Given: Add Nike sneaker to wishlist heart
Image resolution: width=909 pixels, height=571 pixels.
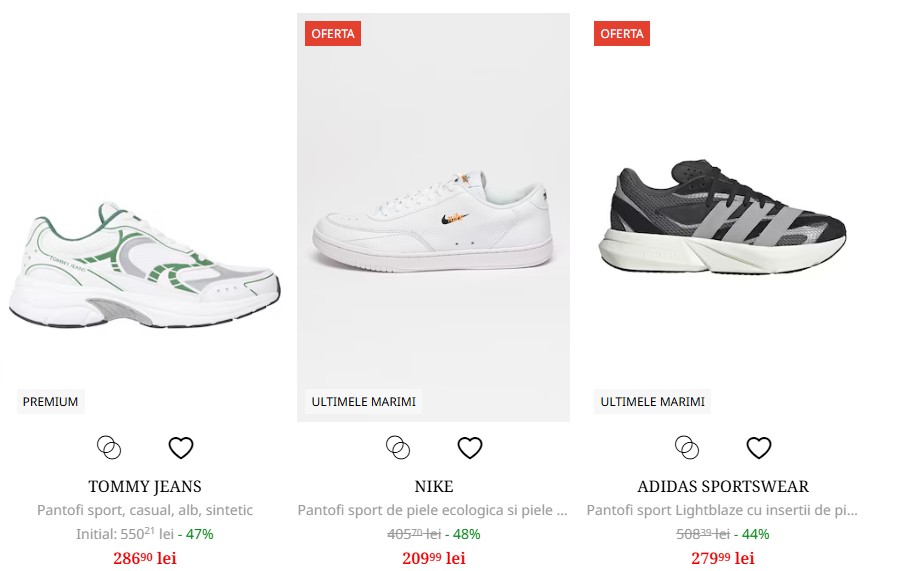Looking at the screenshot, I should coord(469,447).
